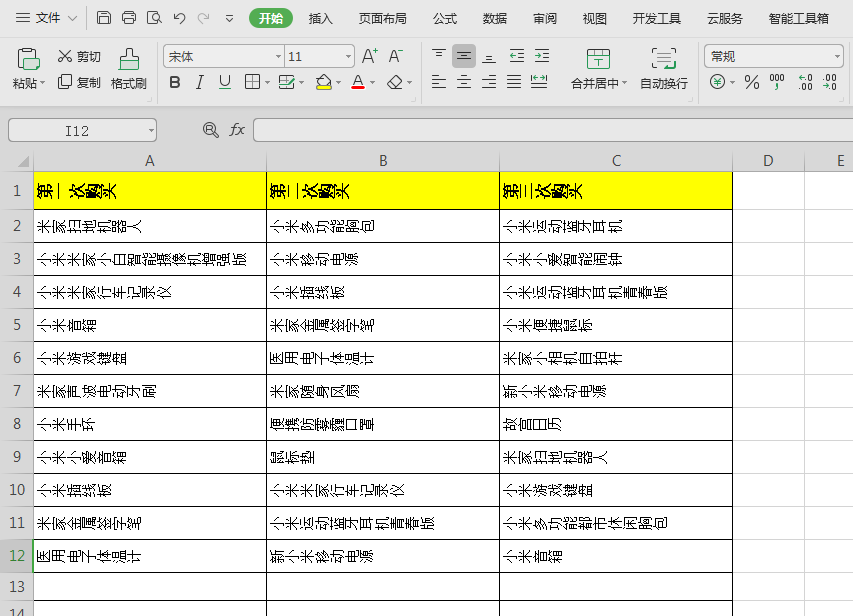Toggle italic formatting
Image resolution: width=853 pixels, height=616 pixels.
click(200, 82)
